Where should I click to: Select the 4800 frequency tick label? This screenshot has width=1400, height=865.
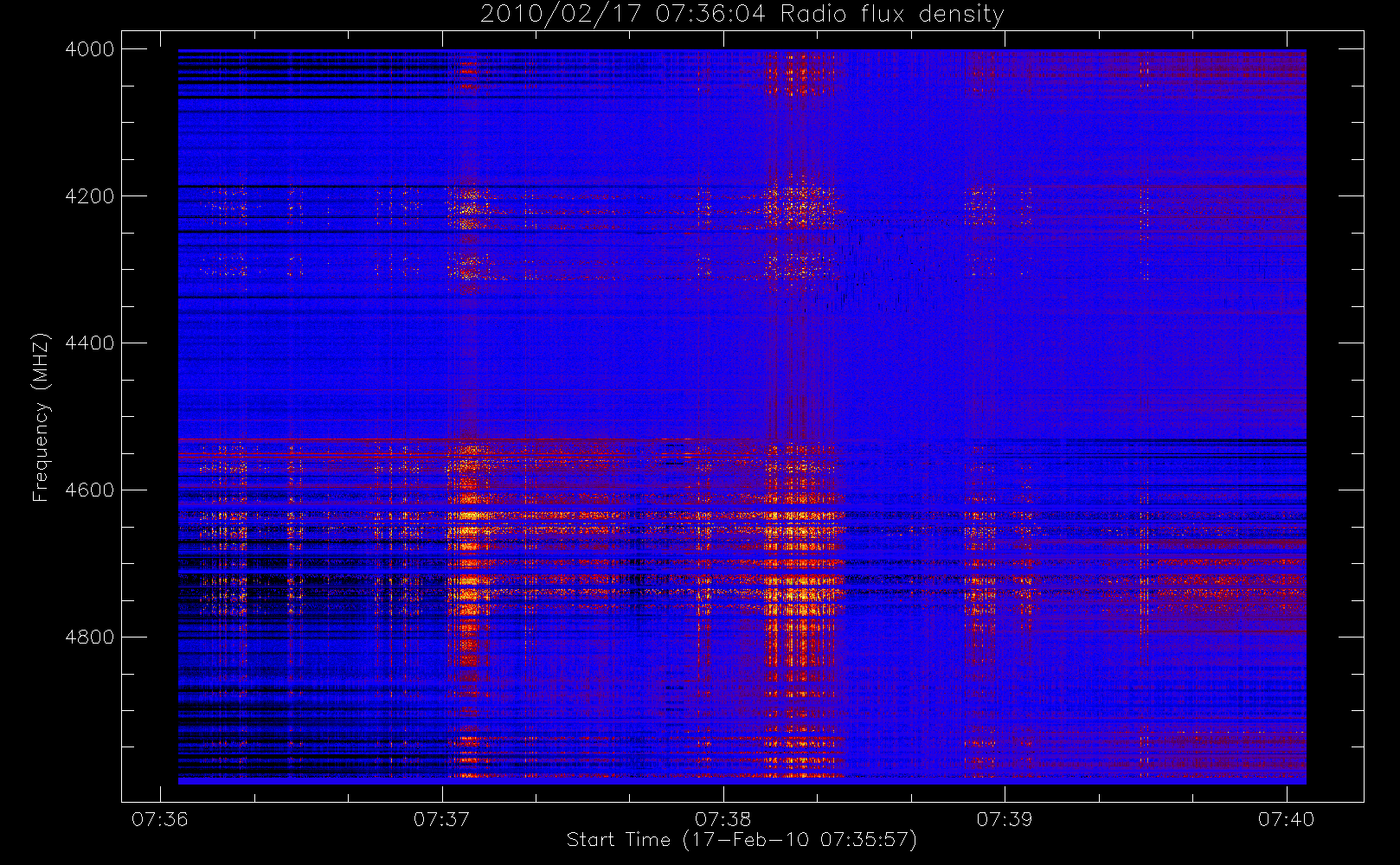pyautogui.click(x=90, y=638)
